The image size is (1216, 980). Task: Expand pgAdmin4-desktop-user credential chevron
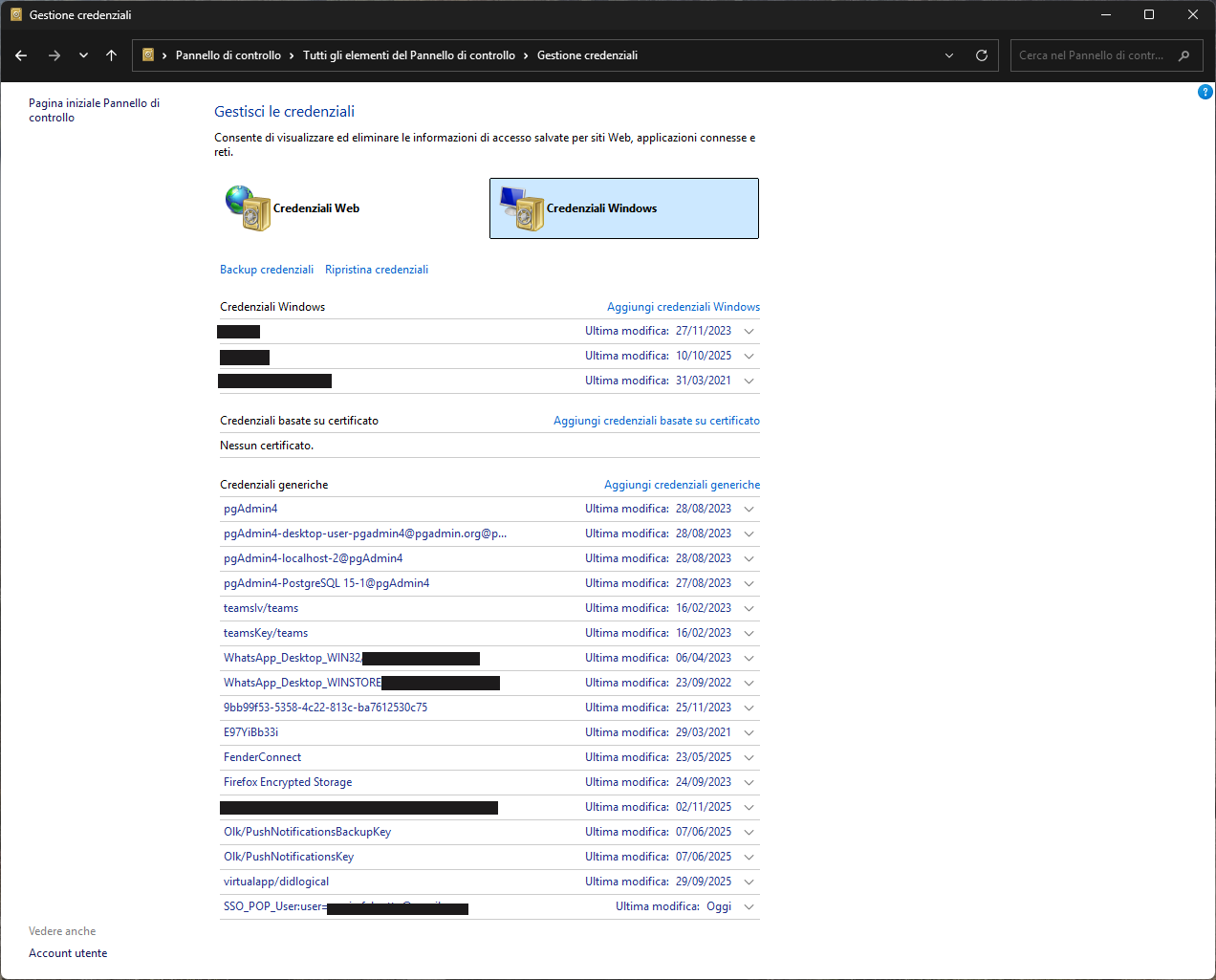click(749, 534)
